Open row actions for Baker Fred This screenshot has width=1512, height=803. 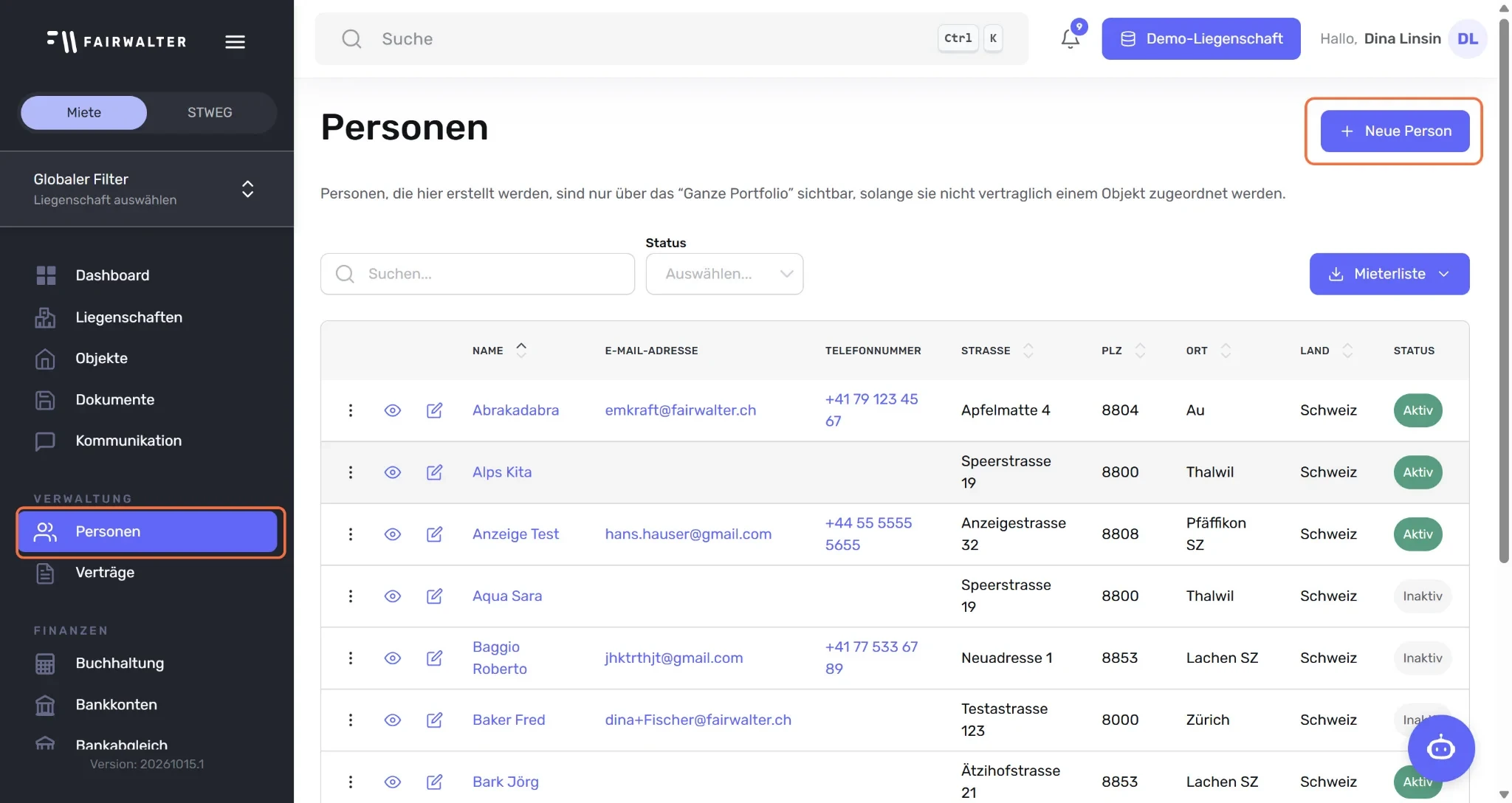(351, 720)
